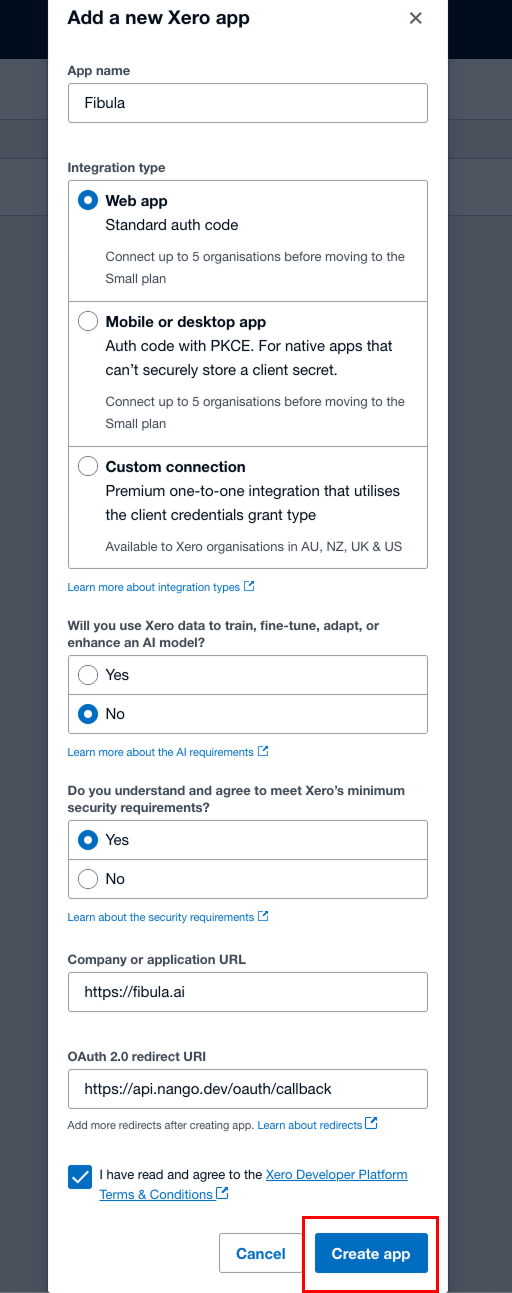The image size is (512, 1293).
Task: Open Learn about the security requirements link
Action: (161, 917)
